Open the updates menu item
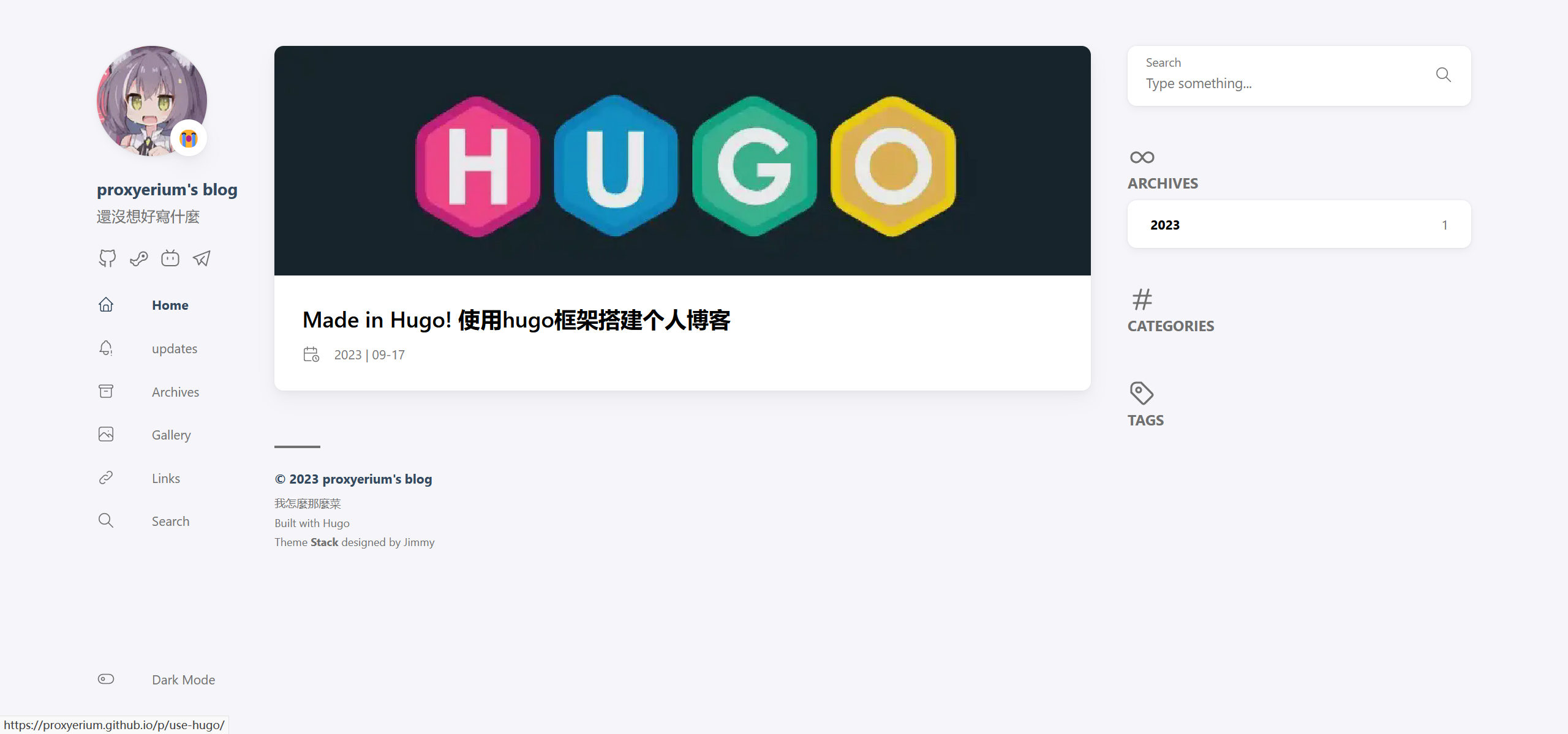1568x734 pixels. coord(174,348)
